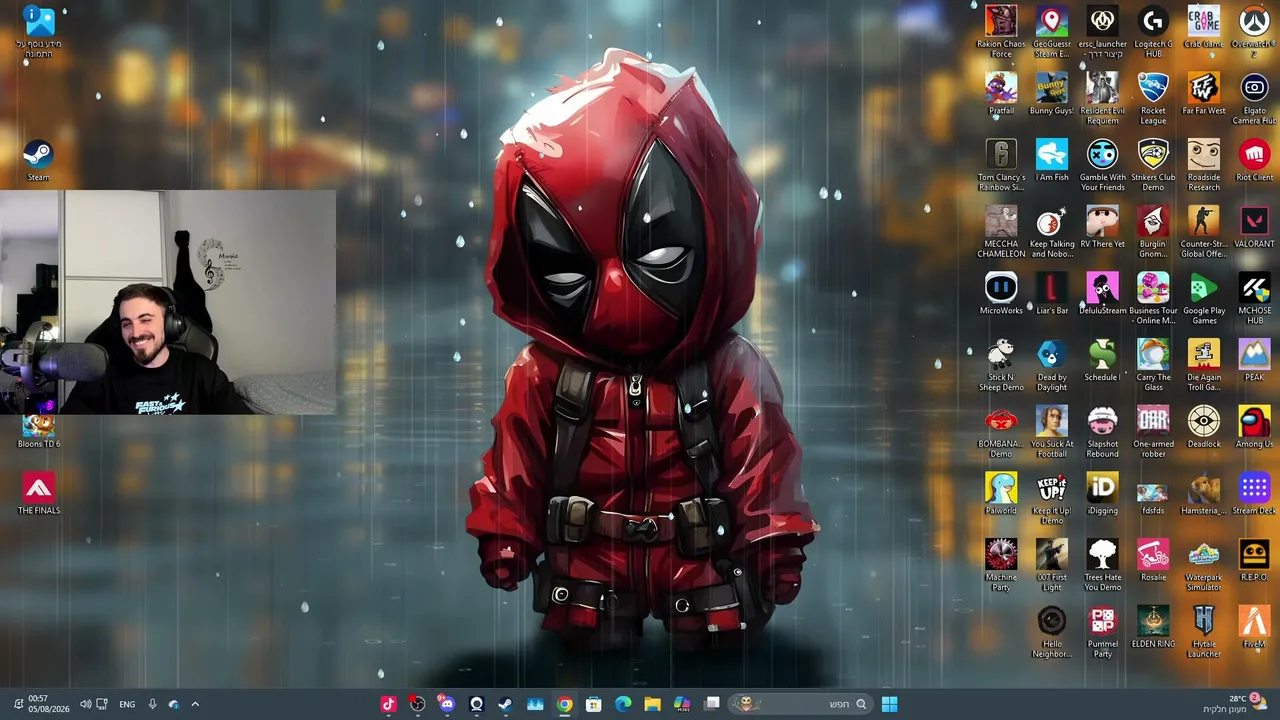Click the Waterpark Simulator icon

click(x=1203, y=565)
